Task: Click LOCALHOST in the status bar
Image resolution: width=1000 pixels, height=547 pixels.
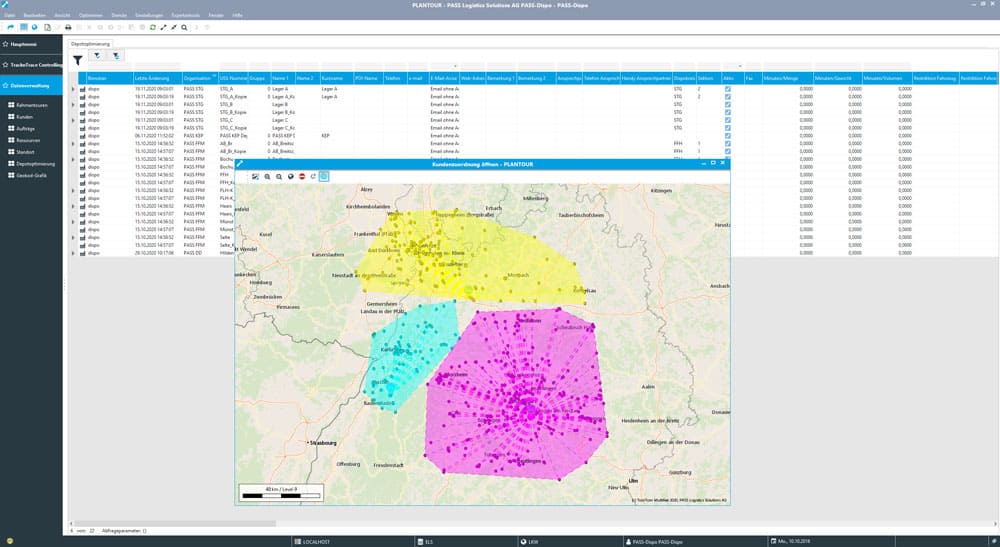Action: (x=316, y=542)
